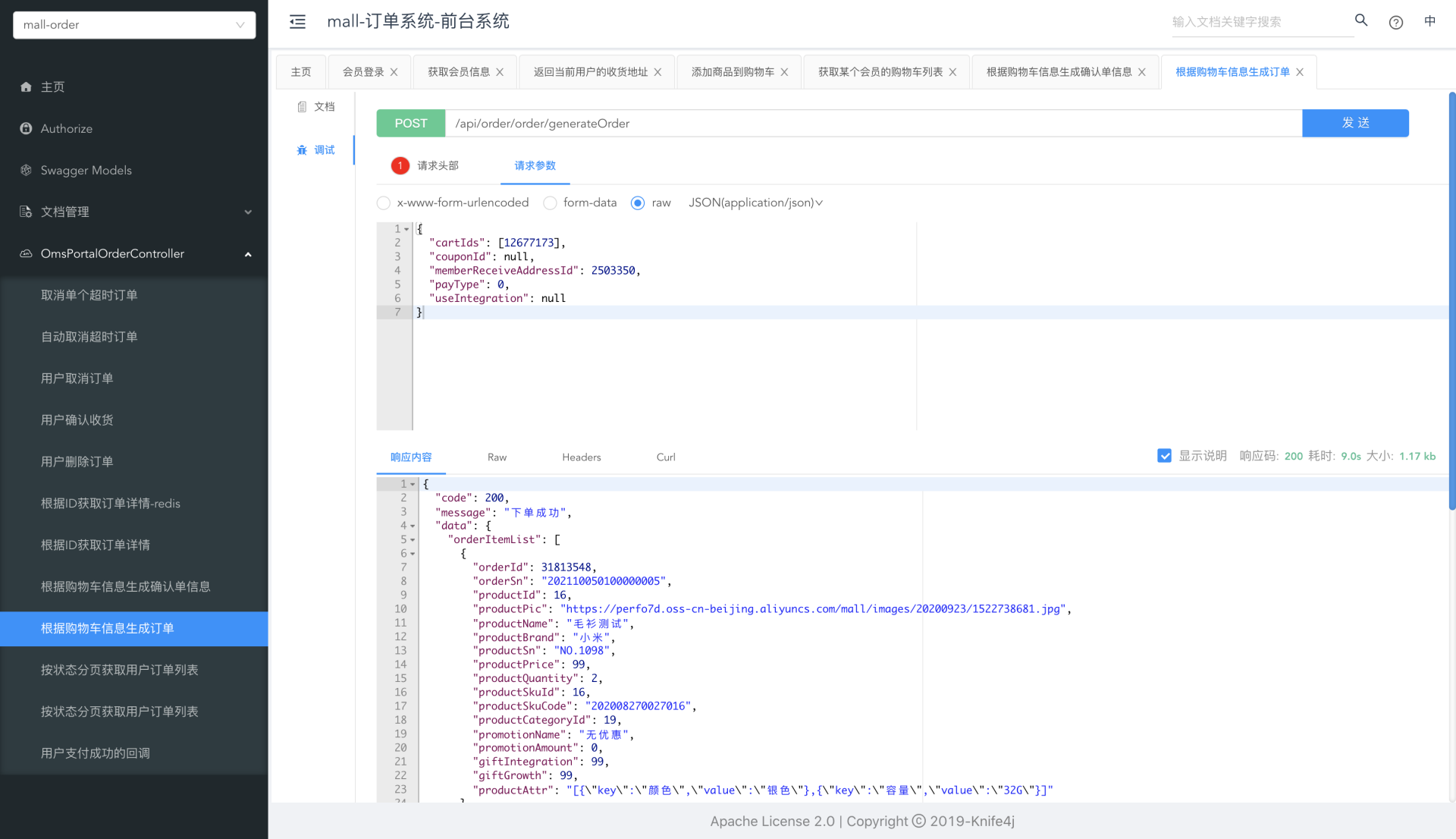Click the 调试 bug icon
Screen dimensions: 1456x839
(x=302, y=150)
